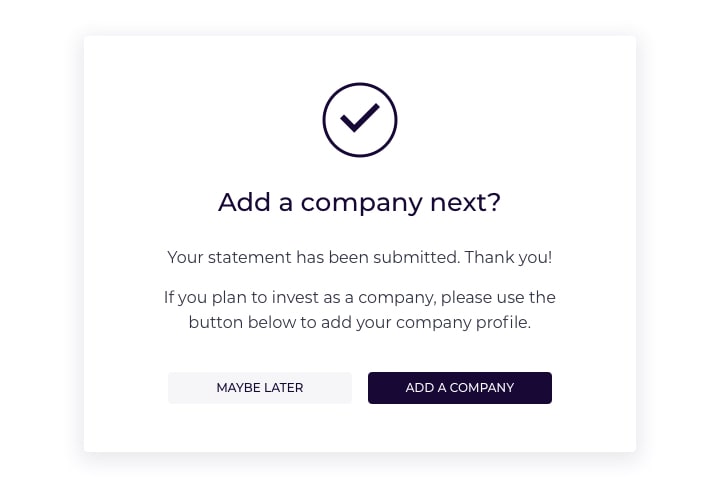Choose the dark purple Add a Company option

tap(460, 388)
